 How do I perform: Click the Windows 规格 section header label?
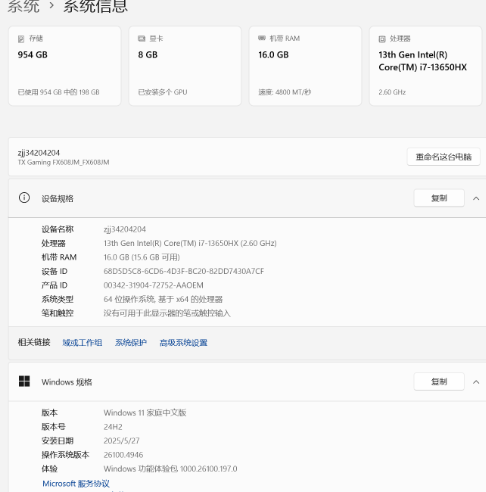click(x=67, y=382)
